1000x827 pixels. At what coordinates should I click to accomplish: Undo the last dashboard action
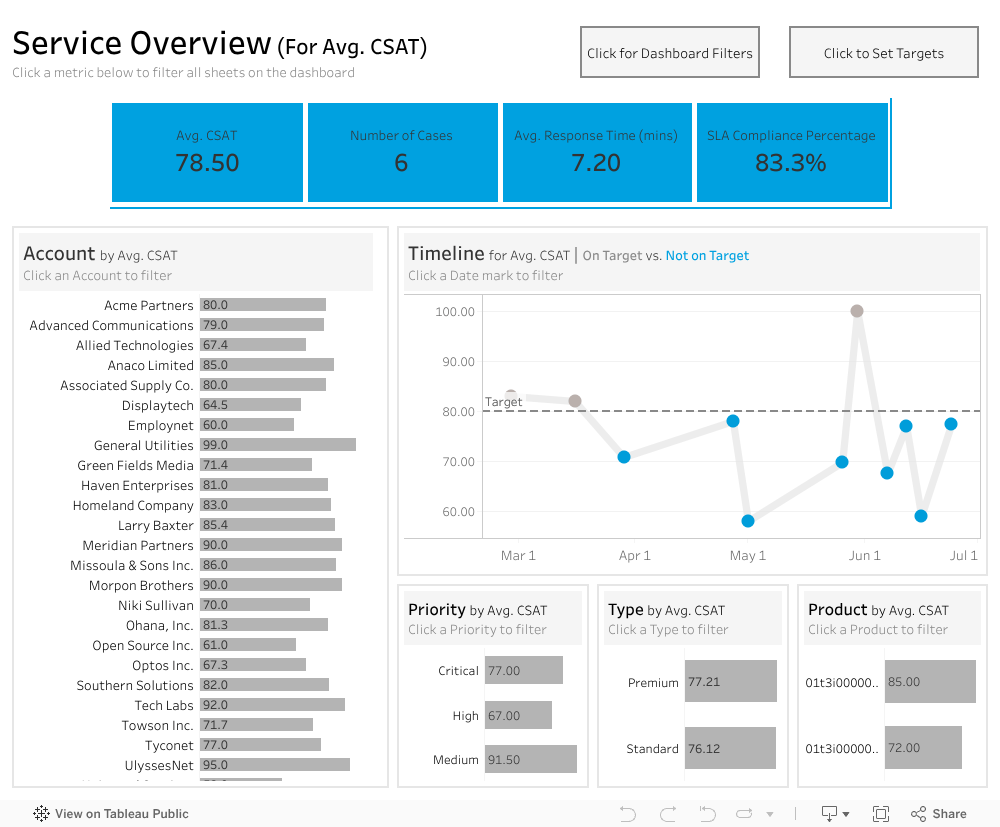point(627,813)
